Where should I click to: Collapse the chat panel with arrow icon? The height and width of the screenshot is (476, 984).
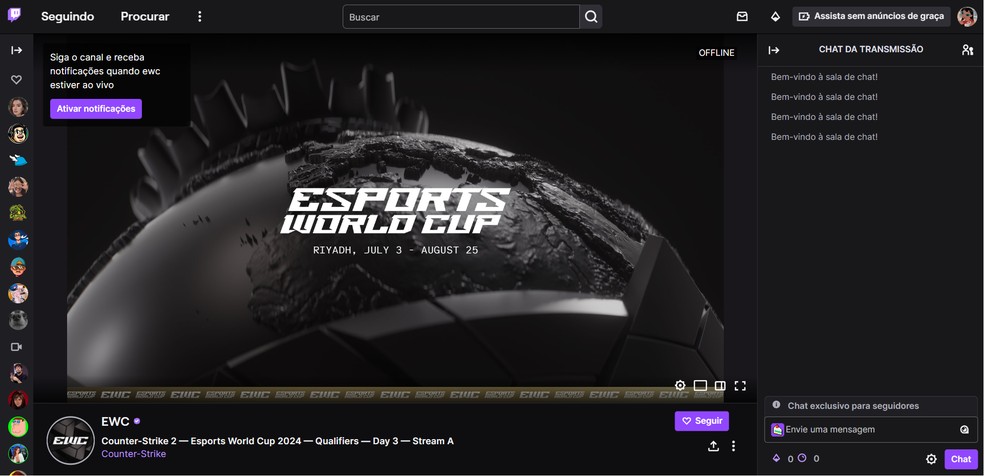click(774, 50)
